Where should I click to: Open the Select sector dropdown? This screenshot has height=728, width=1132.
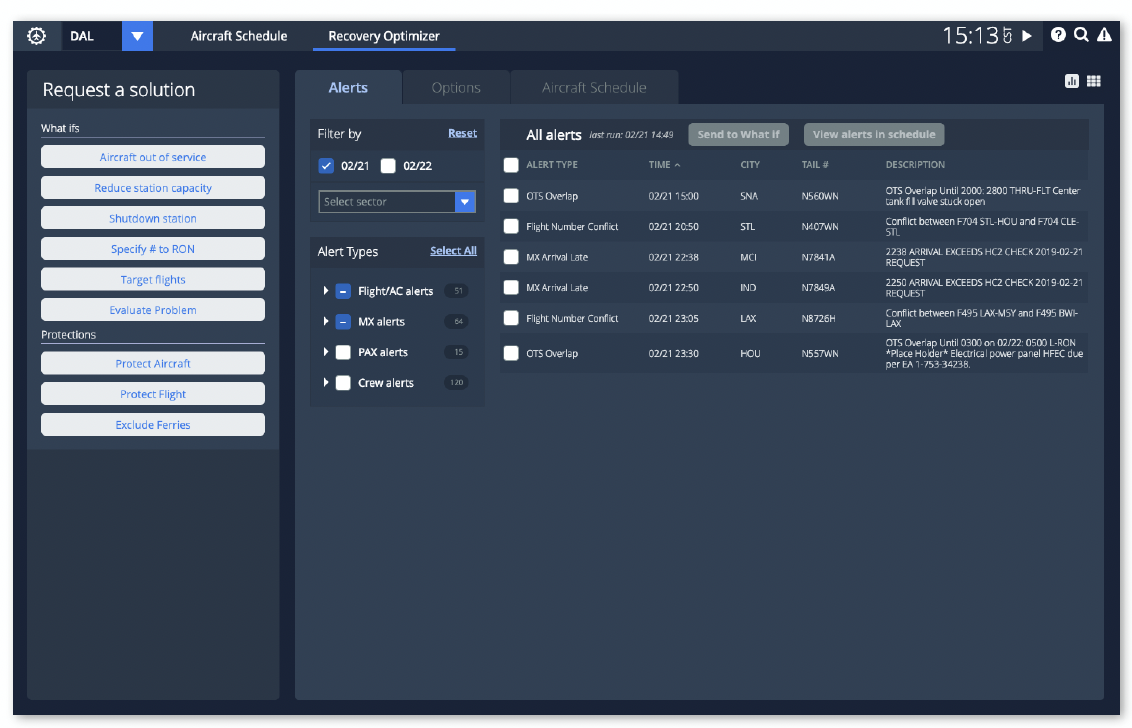click(x=396, y=202)
